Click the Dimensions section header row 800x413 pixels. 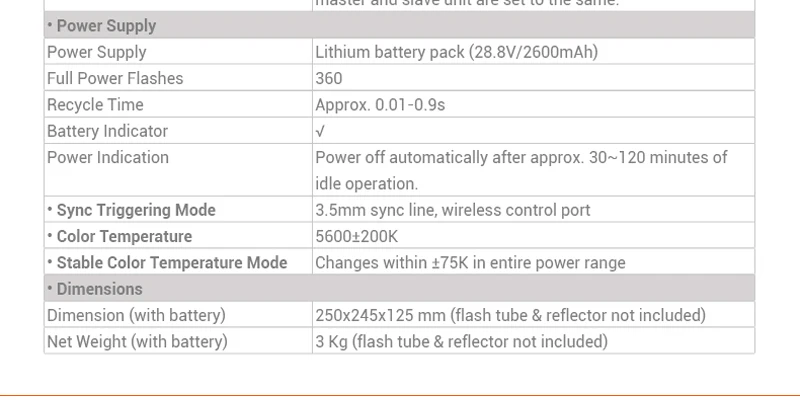(399, 289)
